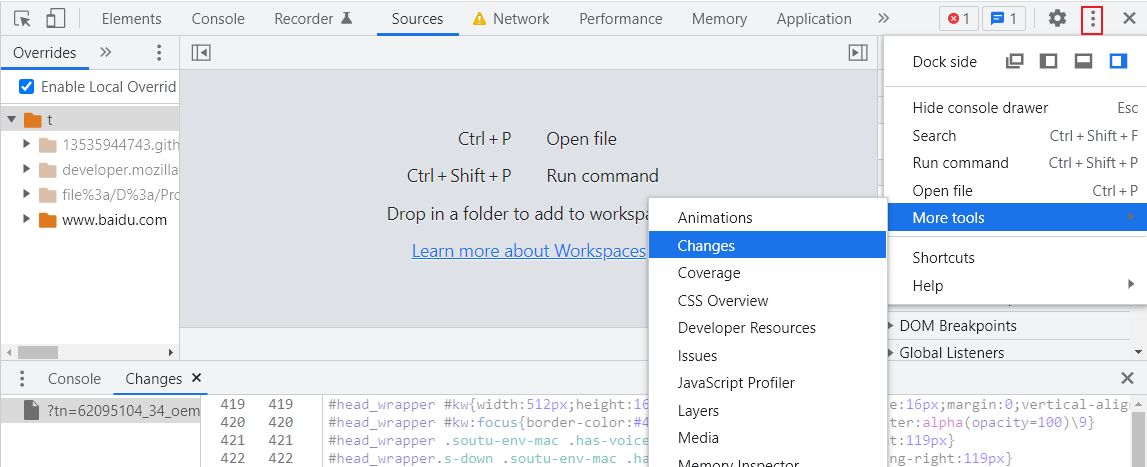Image resolution: width=1147 pixels, height=467 pixels.
Task: Click the three-dot customize DevTools menu
Action: click(1092, 18)
